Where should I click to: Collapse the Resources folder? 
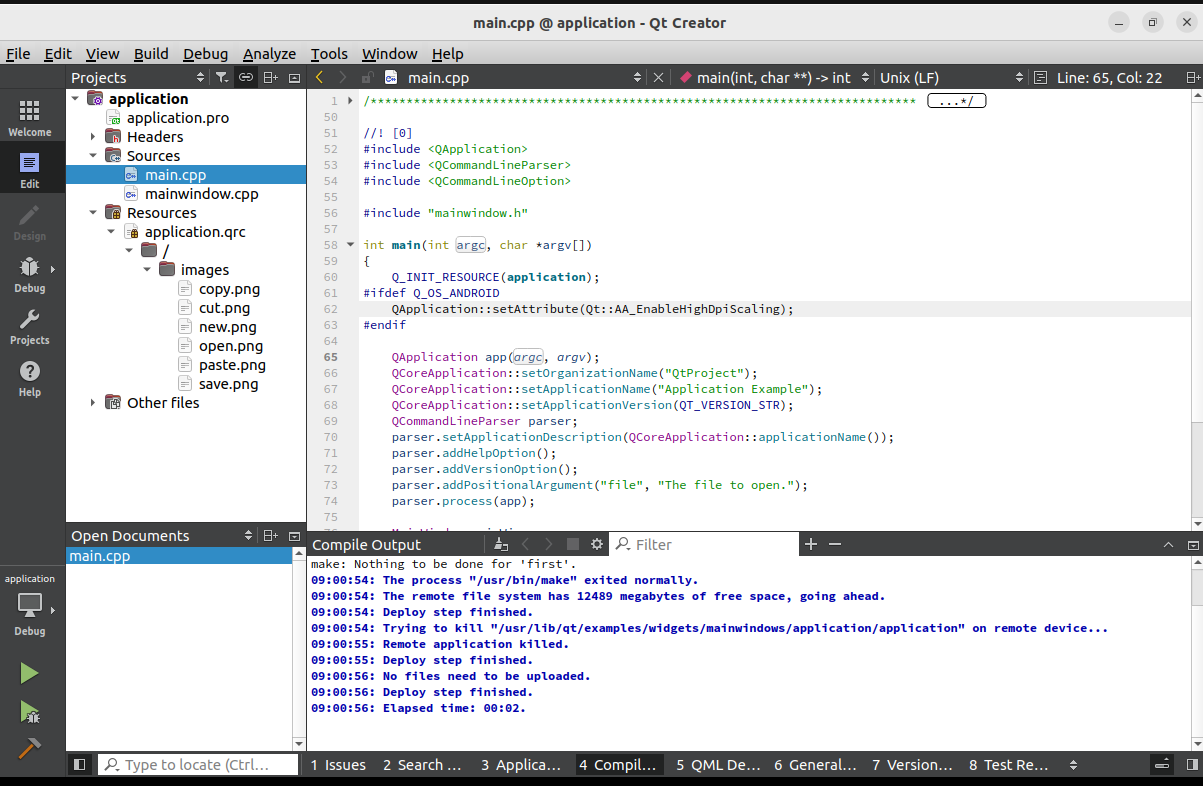tap(93, 212)
